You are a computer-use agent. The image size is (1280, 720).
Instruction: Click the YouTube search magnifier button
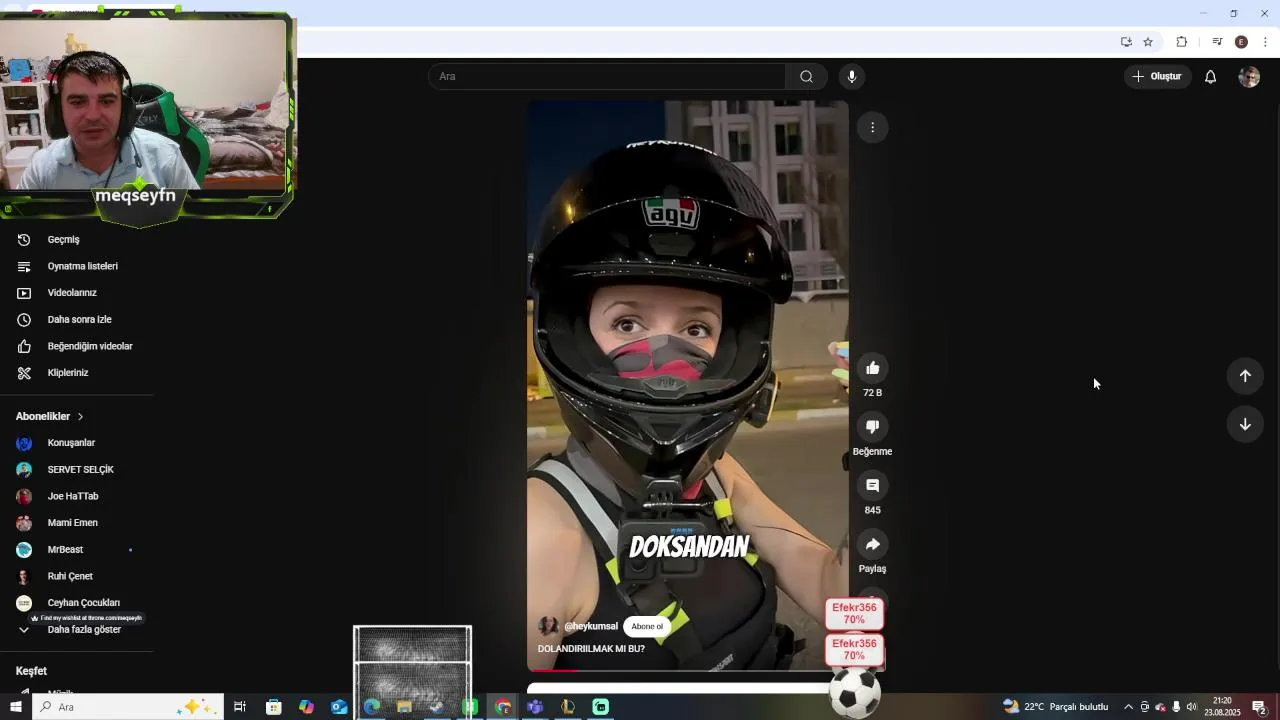pyautogui.click(x=806, y=77)
